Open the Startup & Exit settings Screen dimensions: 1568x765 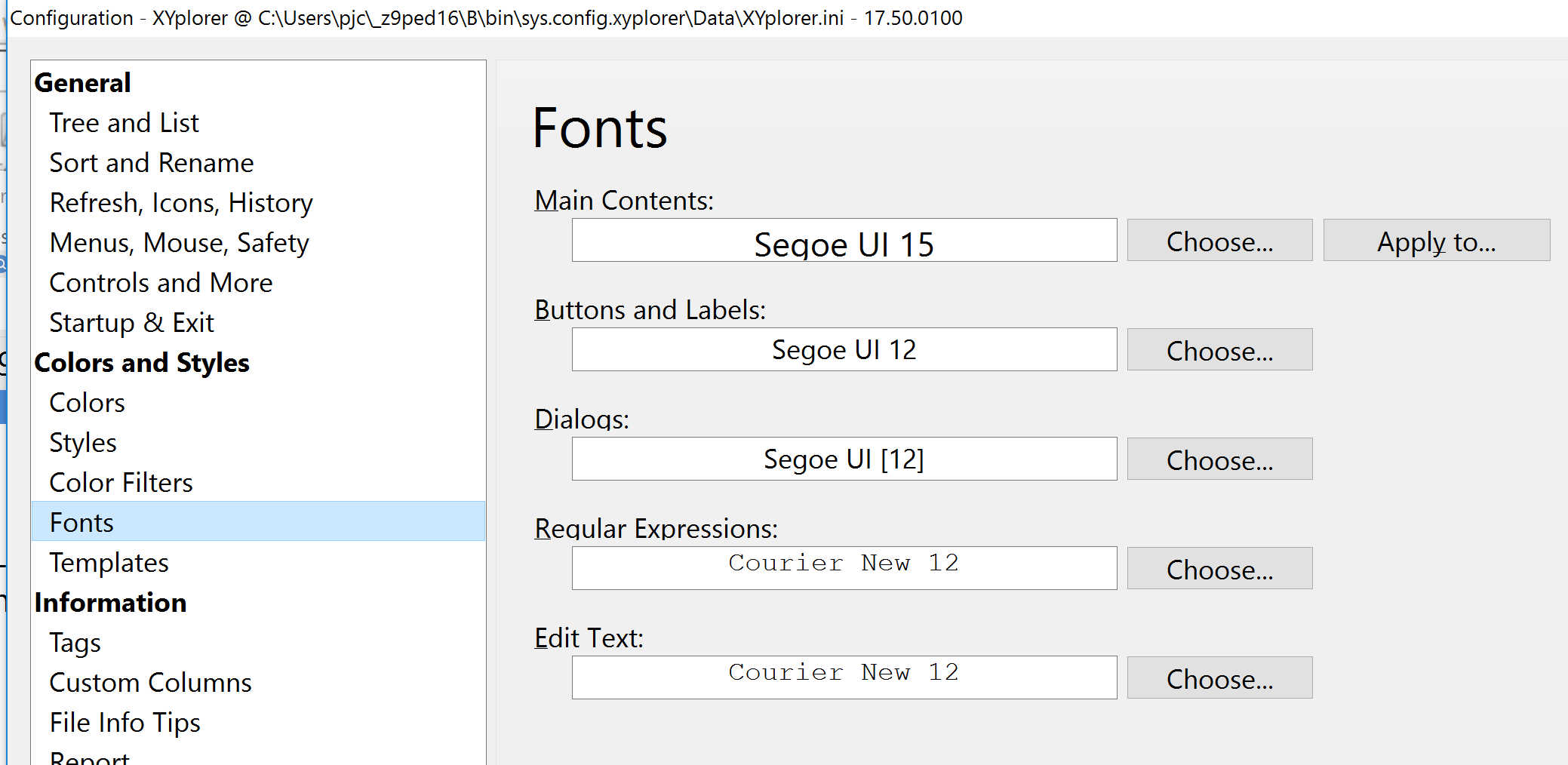[131, 322]
